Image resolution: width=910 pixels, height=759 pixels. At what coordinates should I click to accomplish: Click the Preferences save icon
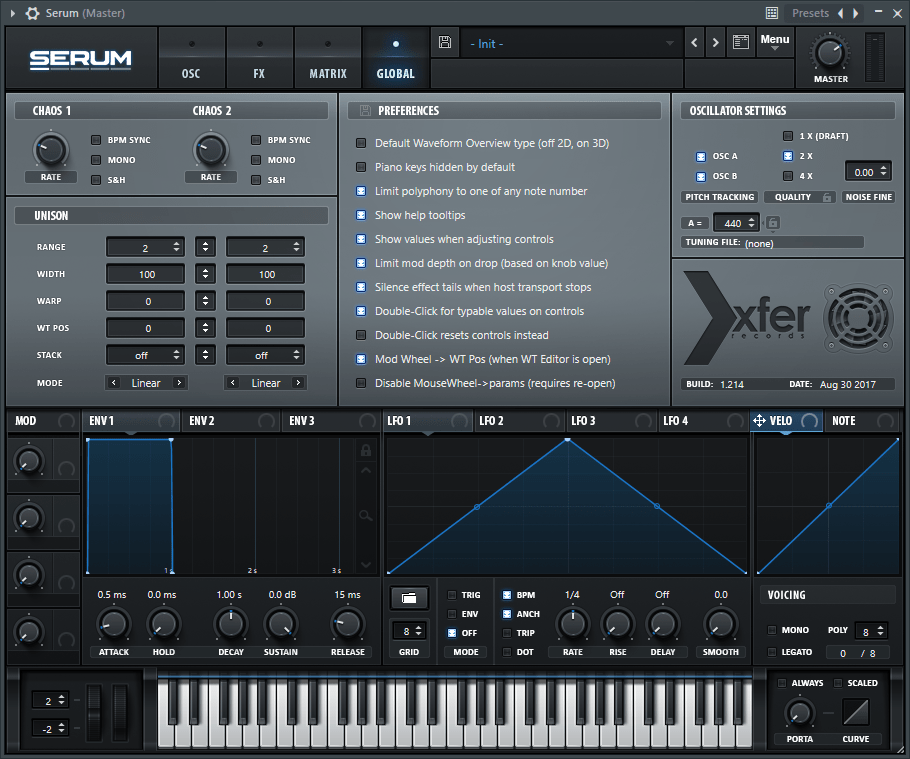pos(365,110)
